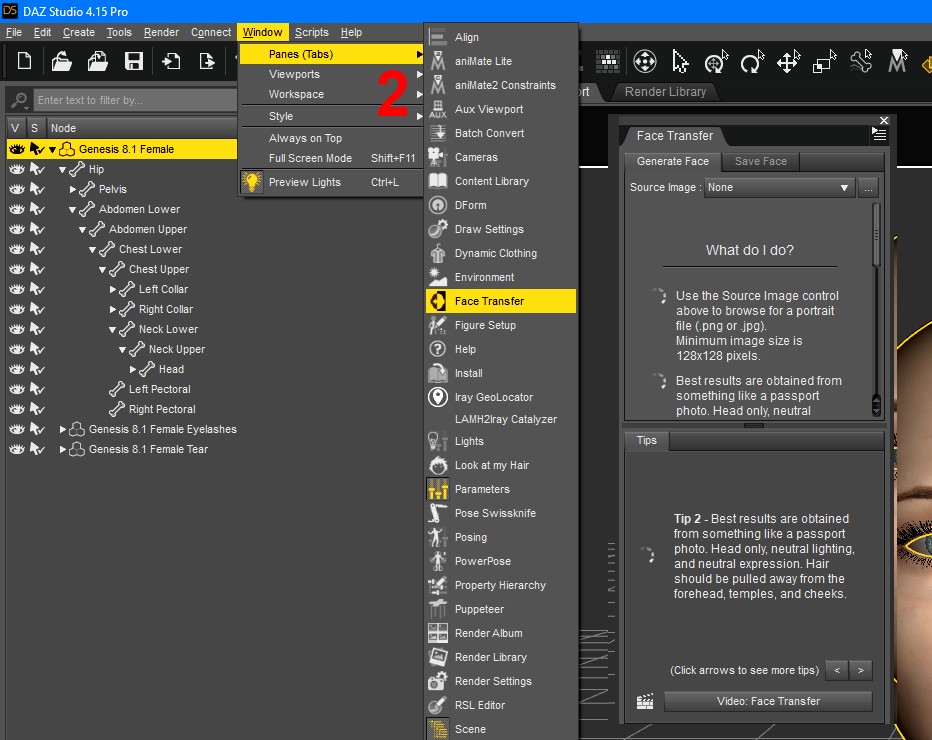The height and width of the screenshot is (740, 932).
Task: Expand Genesis 8.1 Female Eyelashes node
Action: (62, 429)
